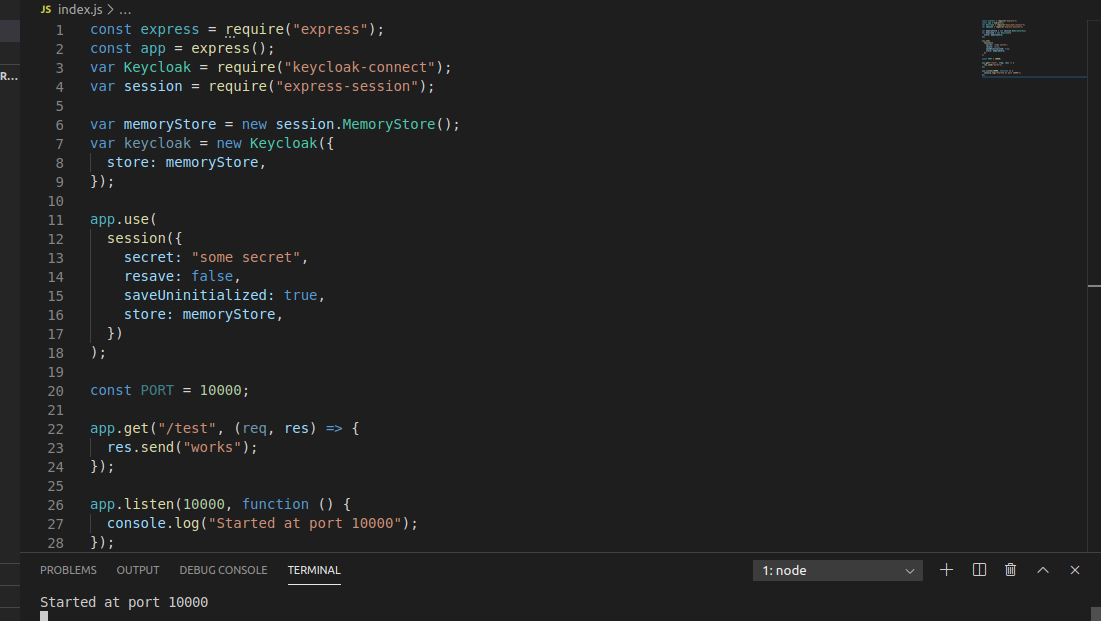
Task: Switch to the OUTPUT tab
Action: pyautogui.click(x=137, y=570)
